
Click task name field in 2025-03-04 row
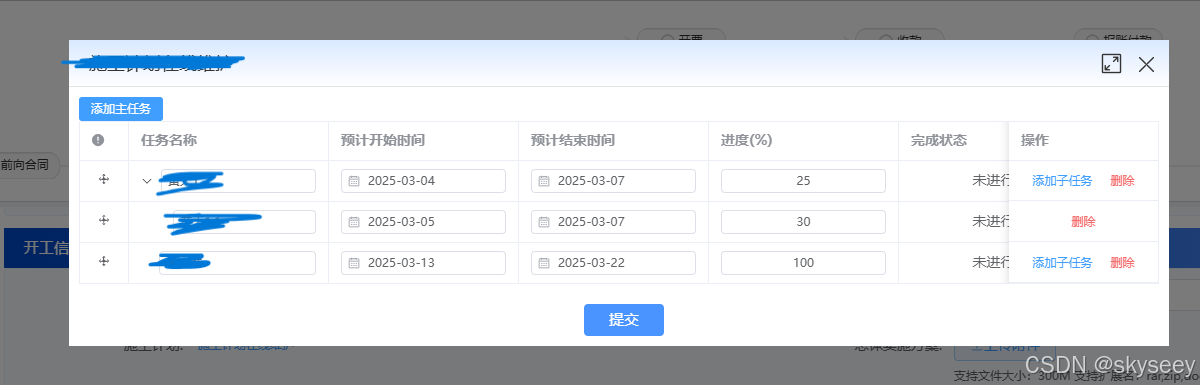tap(238, 181)
